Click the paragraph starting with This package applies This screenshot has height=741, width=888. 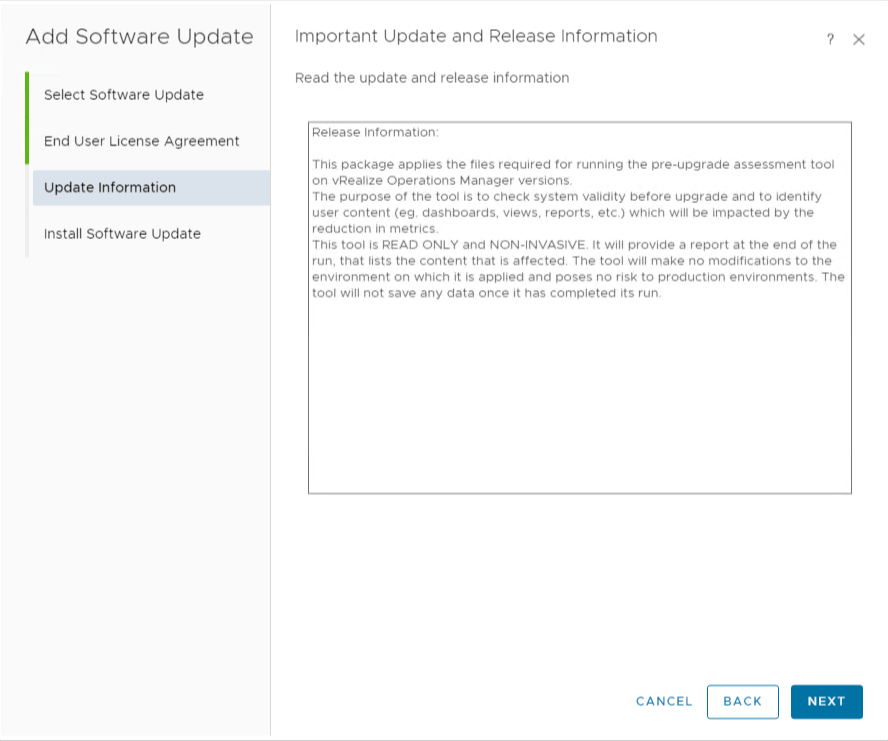coord(573,172)
